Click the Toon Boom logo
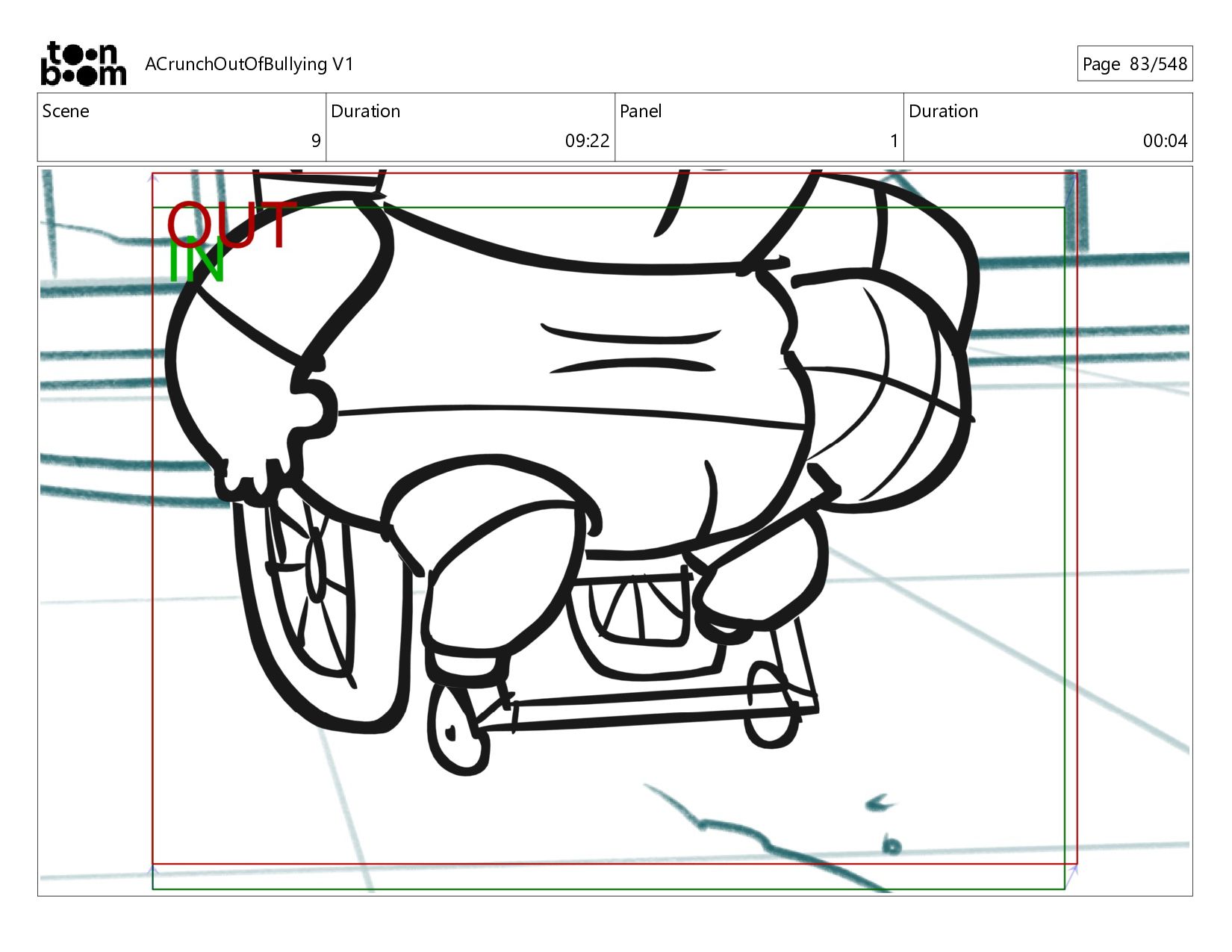1232x952 pixels. coord(83,63)
